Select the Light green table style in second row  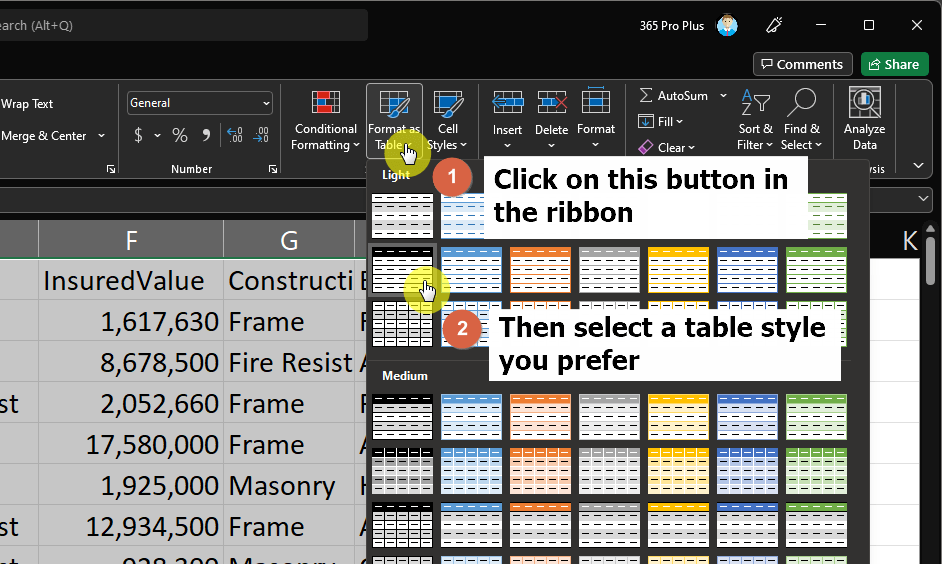816,270
